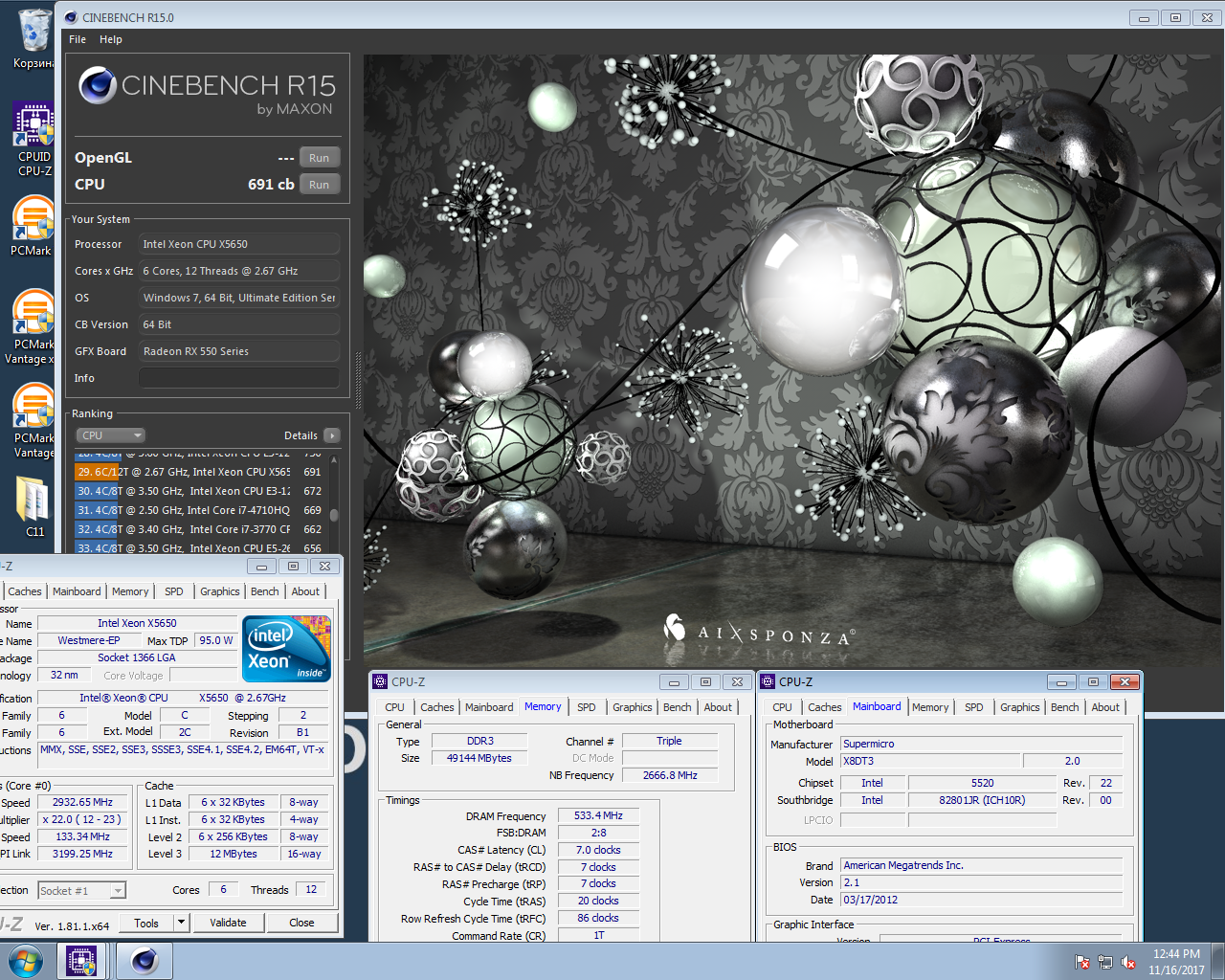Click the DRAM Frequency 533.4 MHz value
This screenshot has width=1225, height=980.
pos(598,815)
